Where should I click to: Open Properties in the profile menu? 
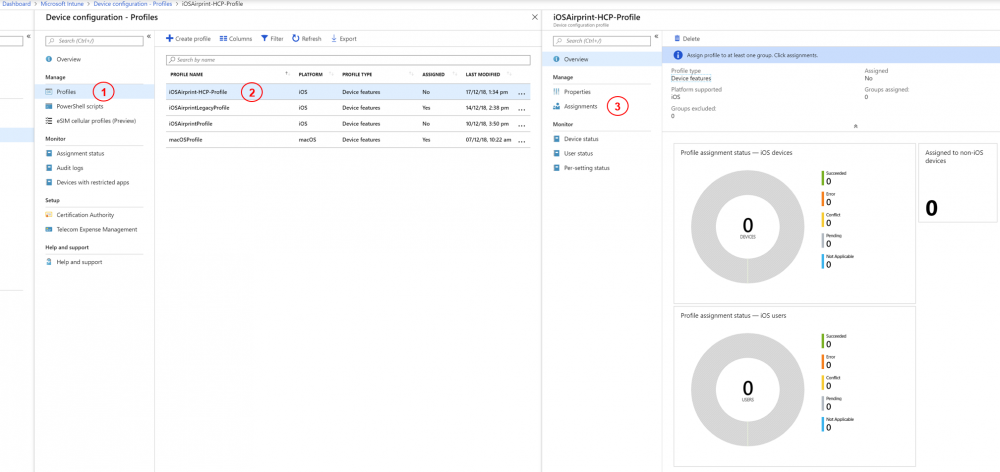tap(578, 91)
